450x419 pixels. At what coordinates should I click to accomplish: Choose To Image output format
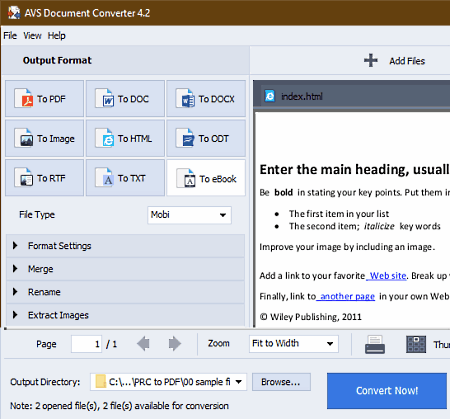click(44, 138)
